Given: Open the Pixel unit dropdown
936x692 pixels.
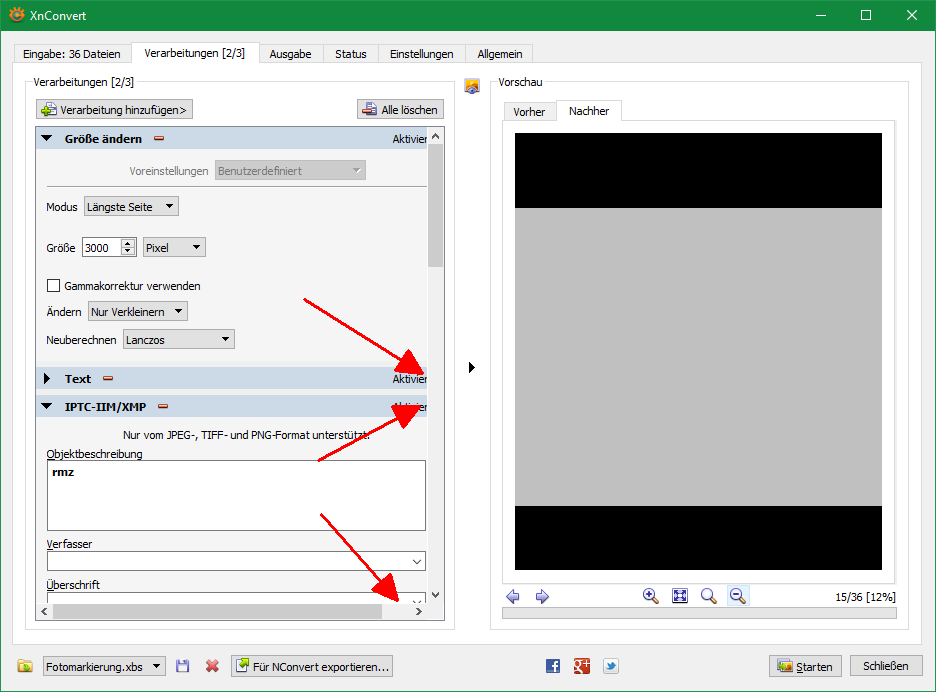Looking at the screenshot, I should point(174,247).
